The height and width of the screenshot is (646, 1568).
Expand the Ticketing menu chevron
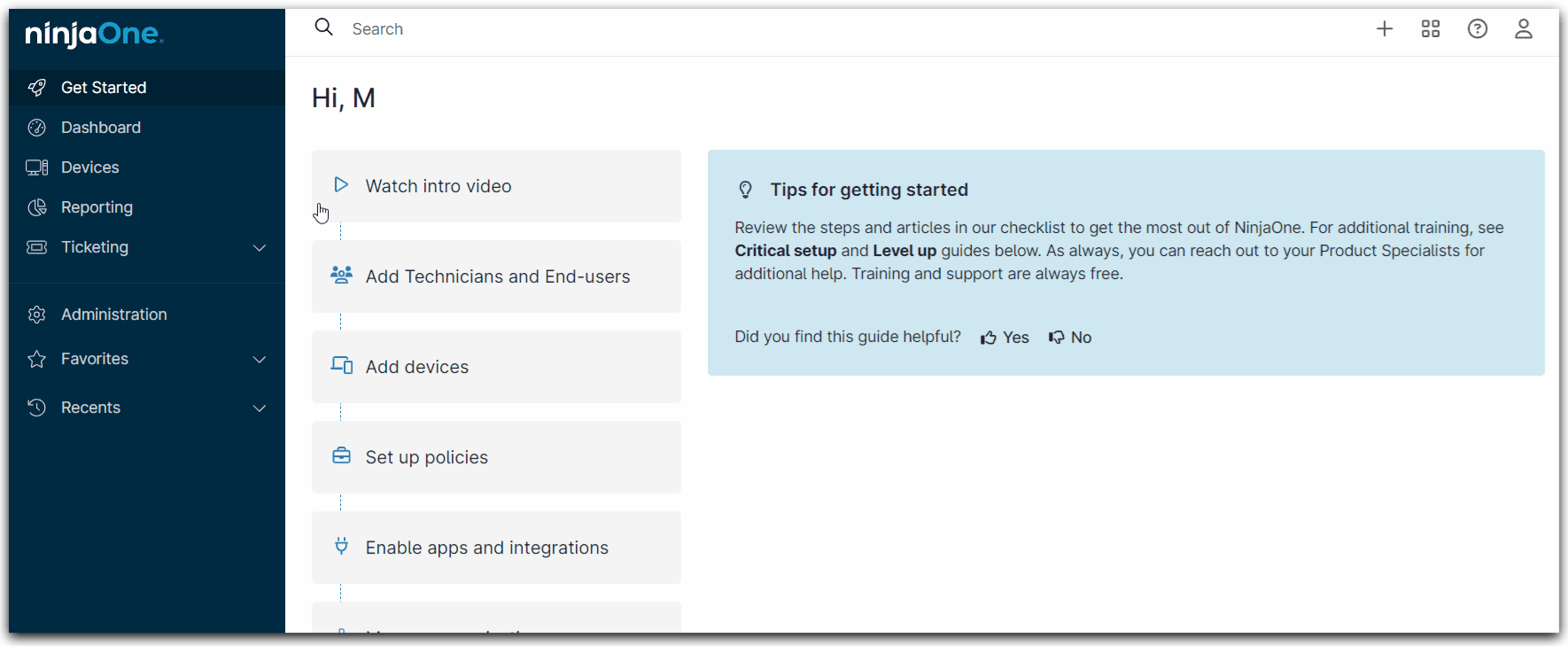260,248
